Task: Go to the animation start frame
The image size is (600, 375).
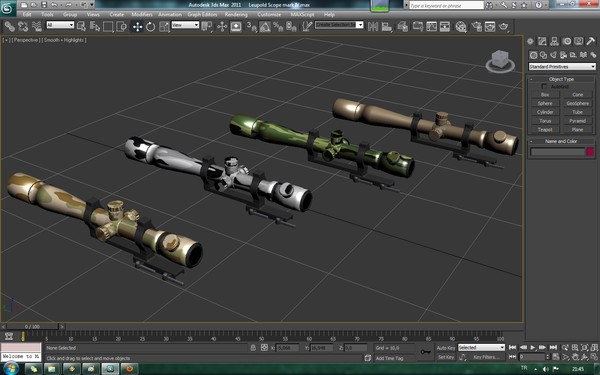Action: pyautogui.click(x=512, y=347)
